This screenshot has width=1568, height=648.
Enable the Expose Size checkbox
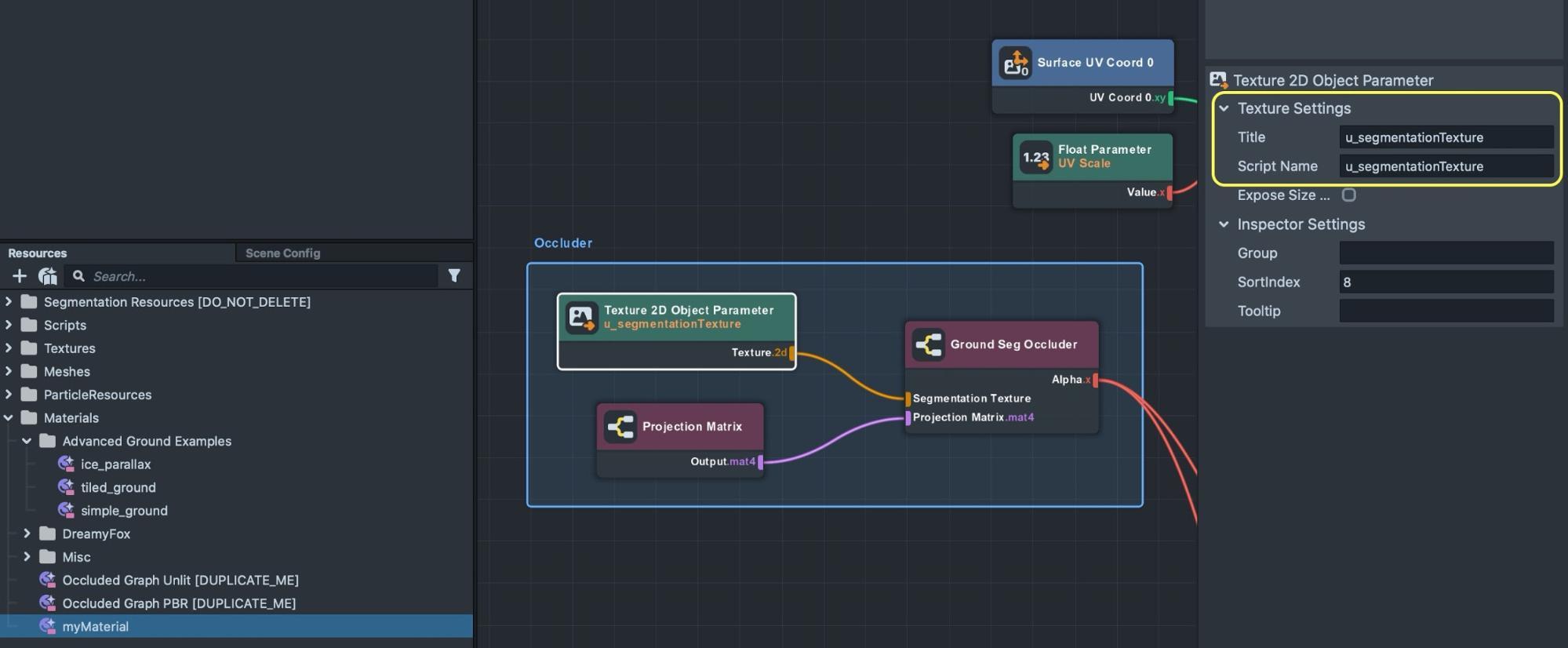point(1348,195)
